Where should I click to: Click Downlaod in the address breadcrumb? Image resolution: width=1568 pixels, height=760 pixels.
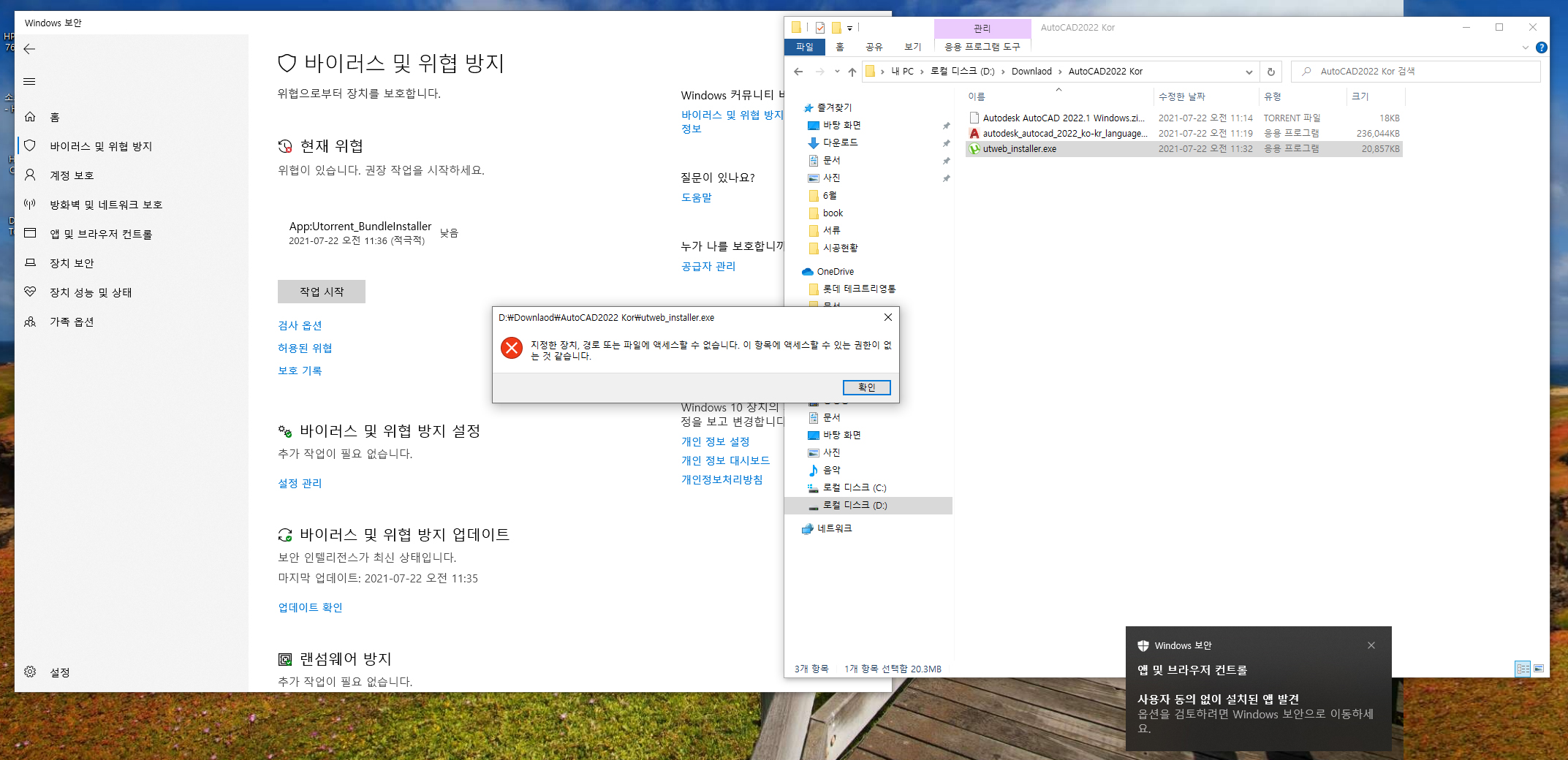pos(1031,72)
